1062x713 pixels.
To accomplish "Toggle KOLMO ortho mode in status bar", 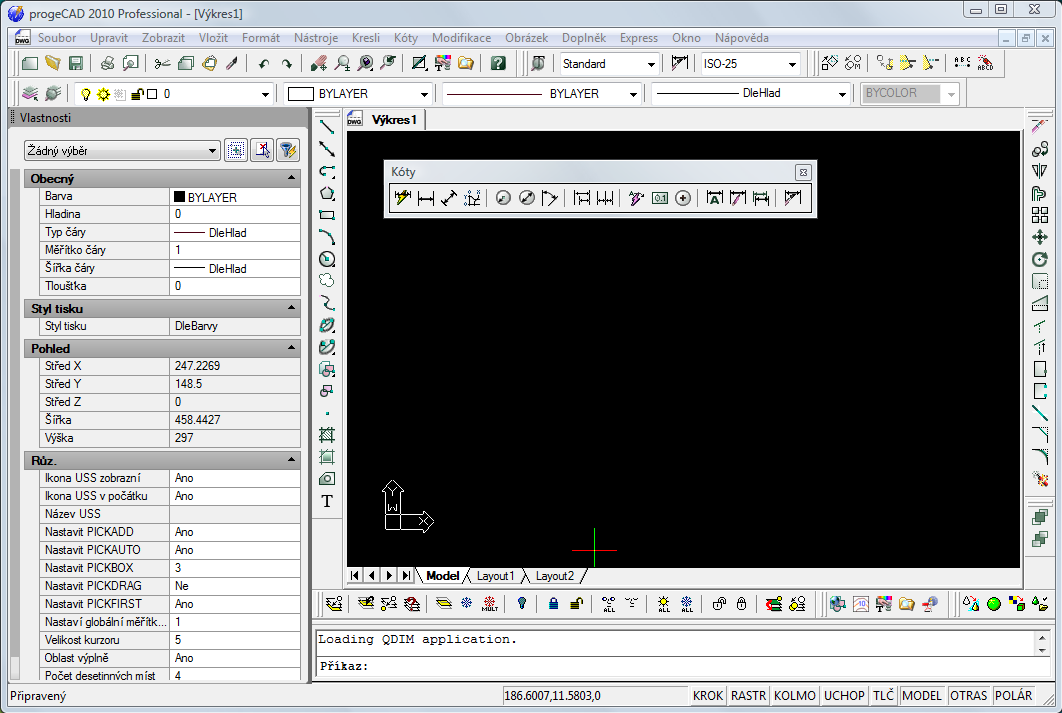I will pyautogui.click(x=794, y=695).
